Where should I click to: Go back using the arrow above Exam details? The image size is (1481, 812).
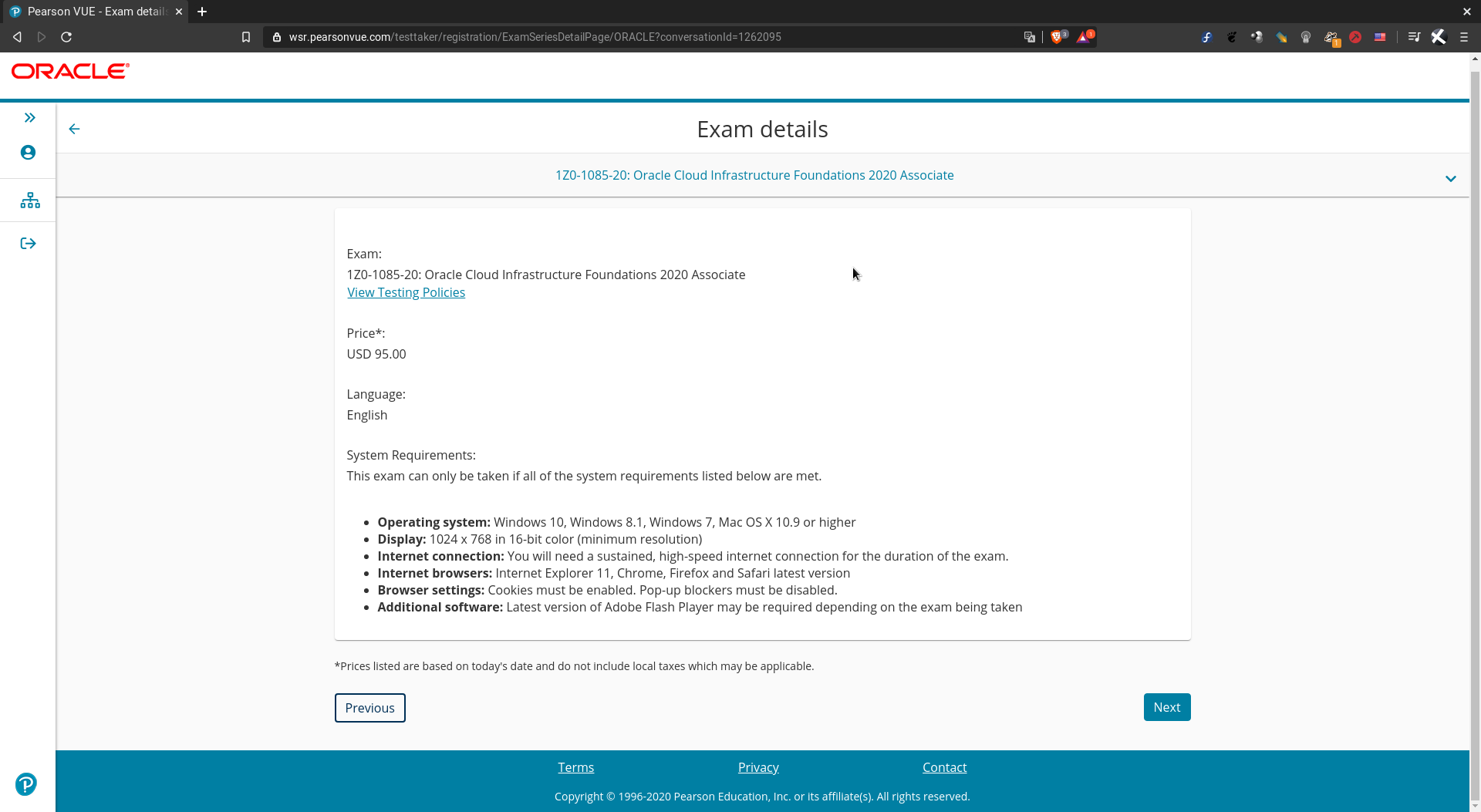click(74, 129)
